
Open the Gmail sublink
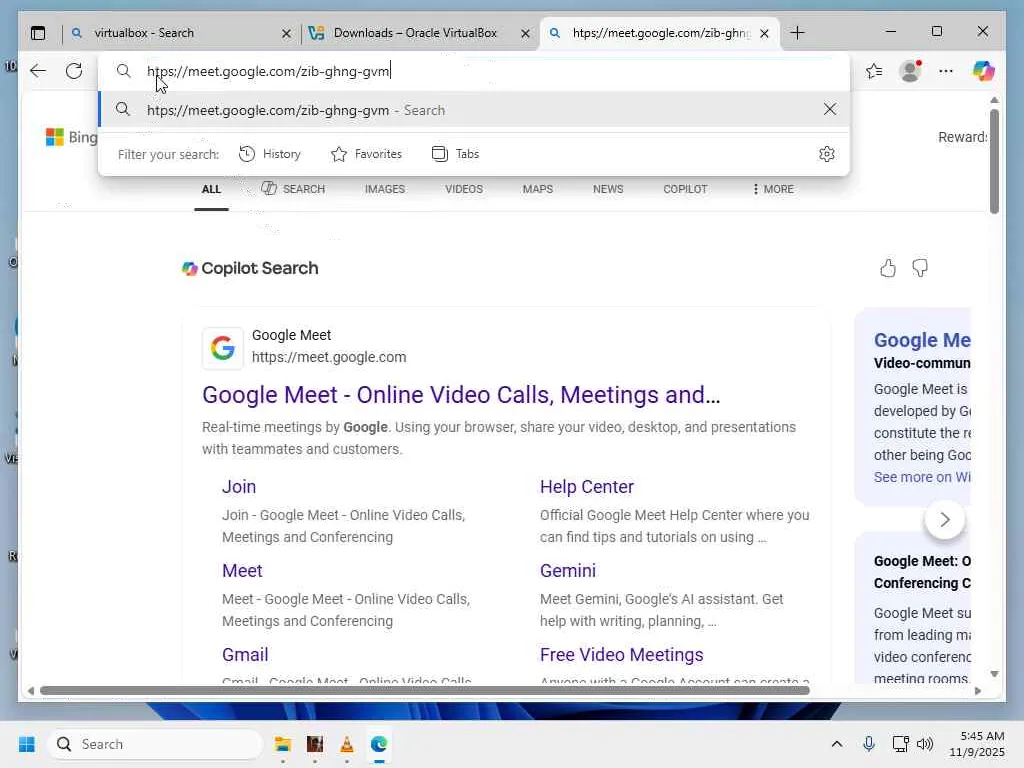click(245, 654)
